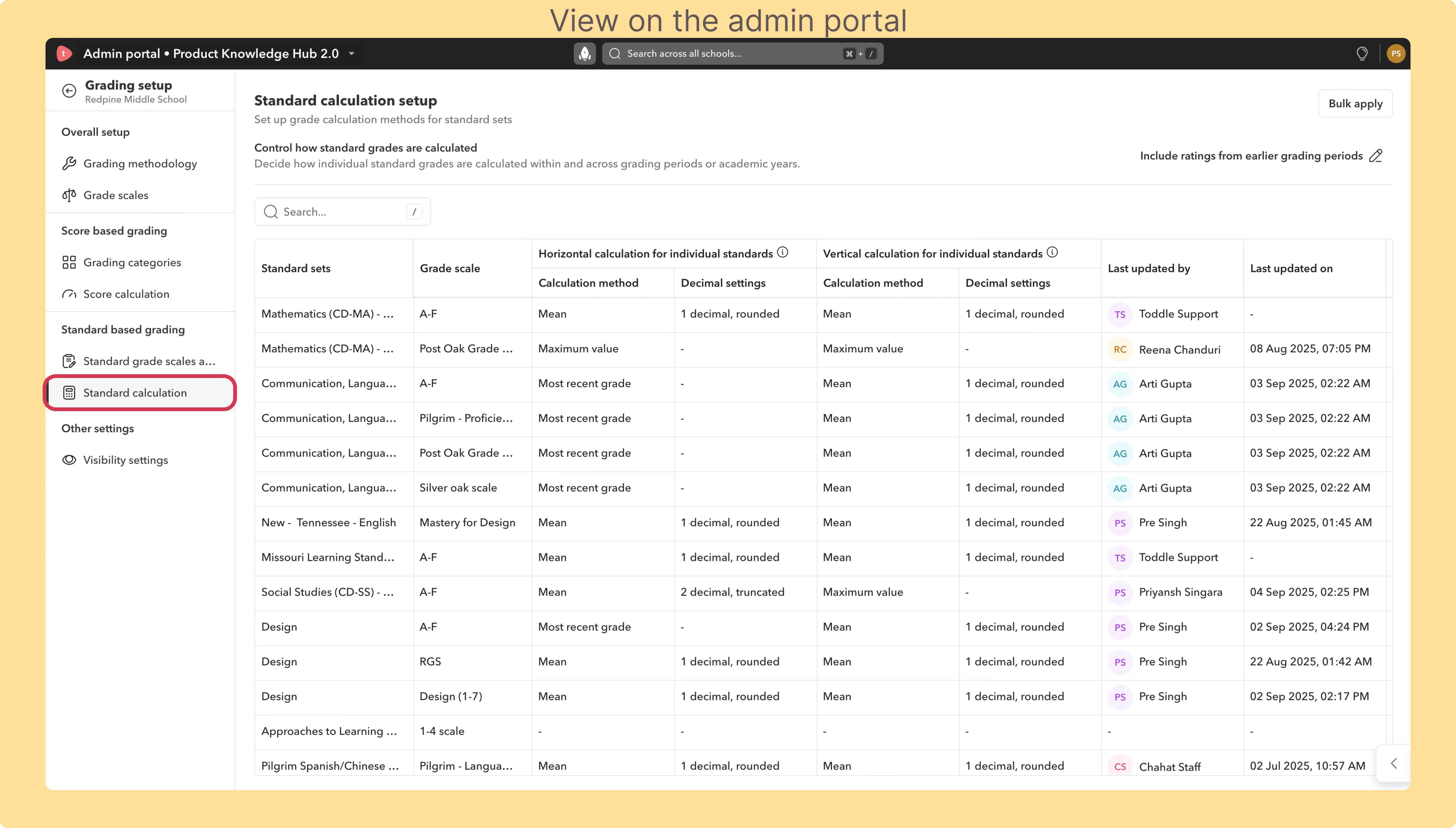The width and height of the screenshot is (1456, 828).
Task: Open the PS user avatar menu
Action: (x=1396, y=54)
